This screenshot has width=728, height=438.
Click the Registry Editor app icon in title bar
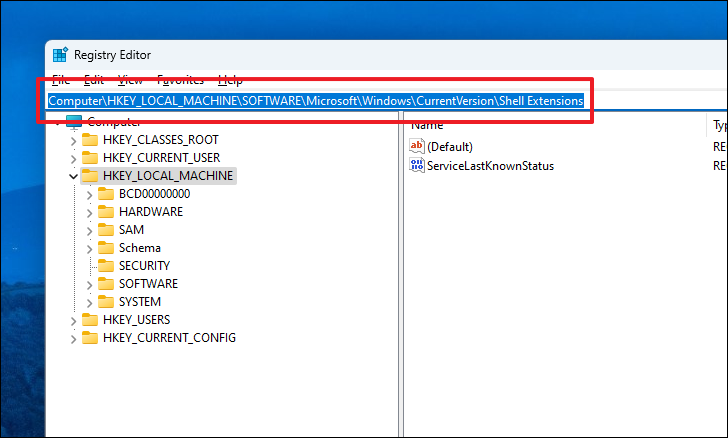(60, 55)
